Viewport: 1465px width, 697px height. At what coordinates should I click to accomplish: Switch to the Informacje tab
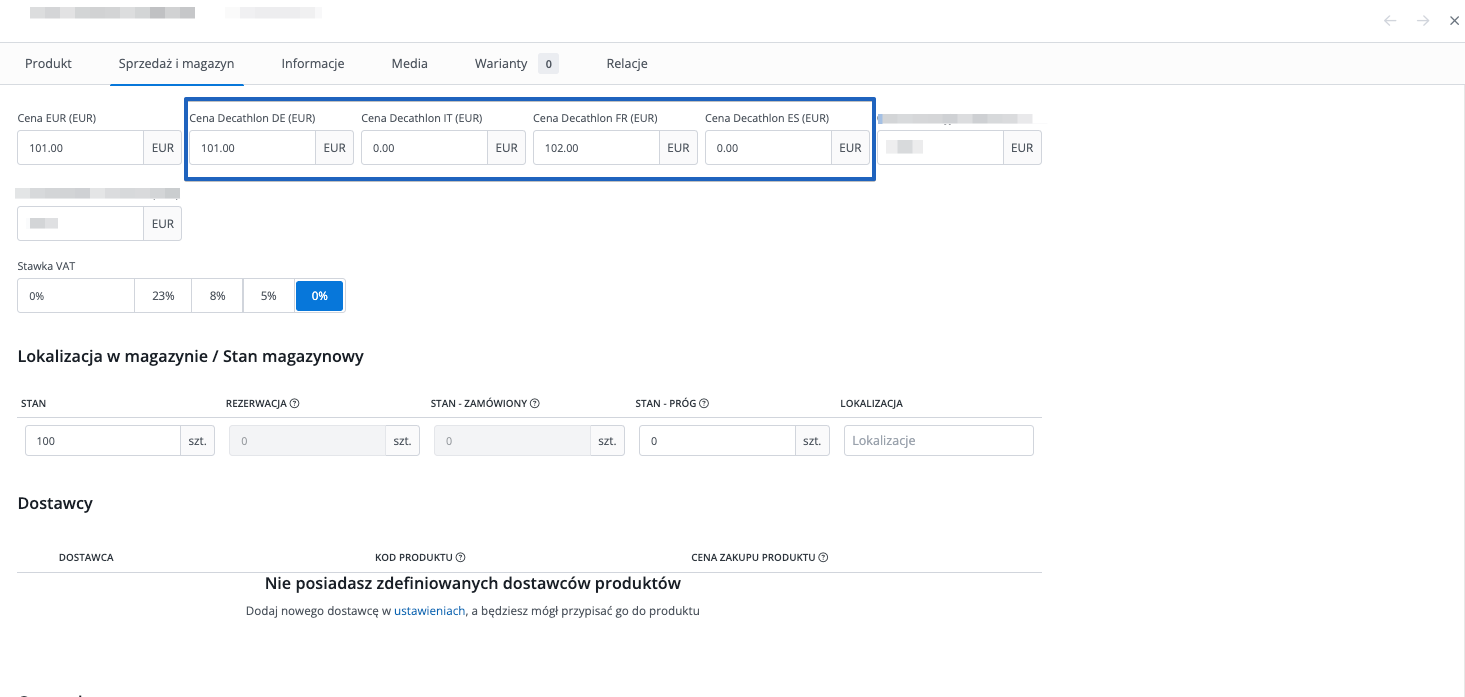pyautogui.click(x=313, y=63)
